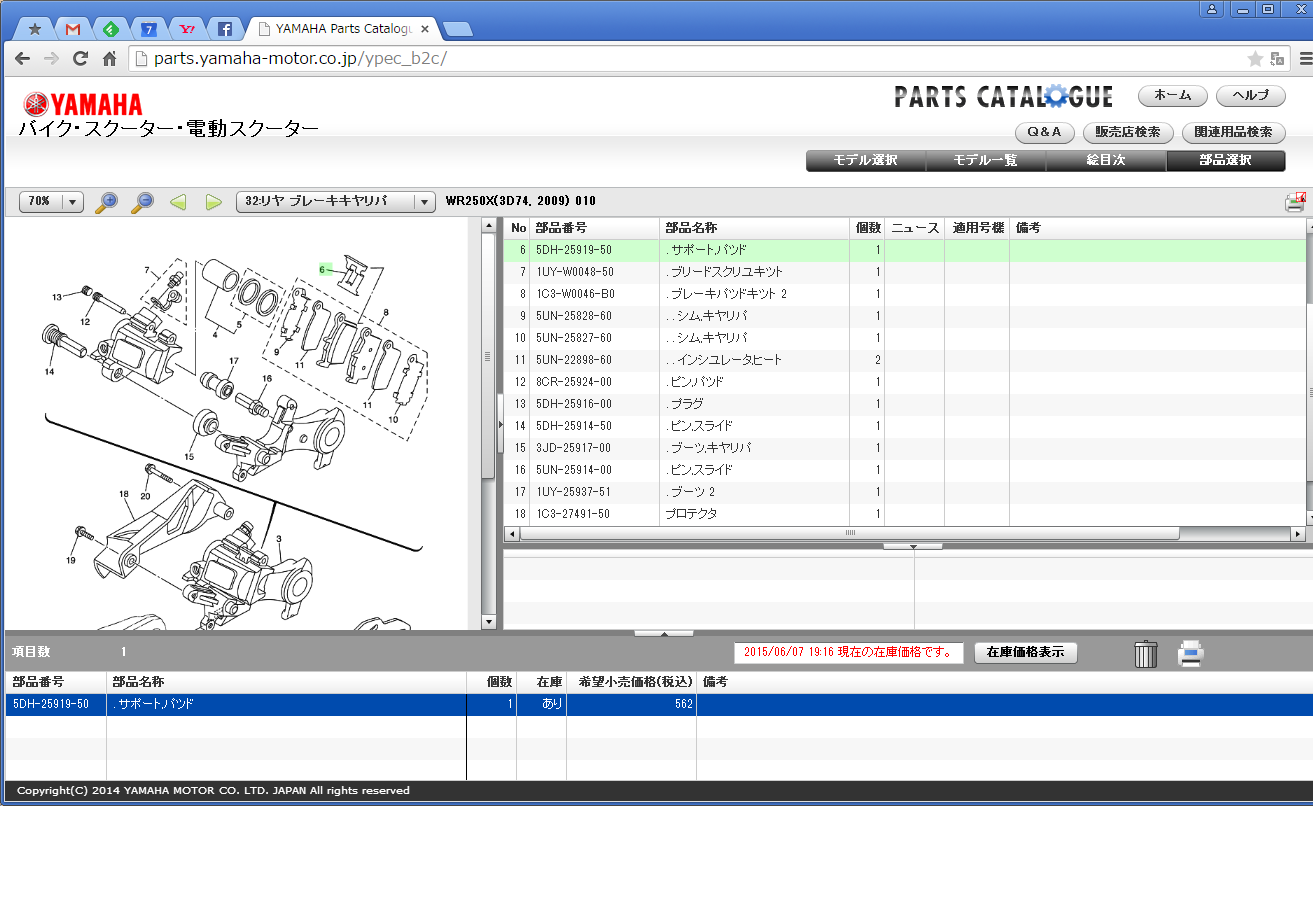Click the translate icon in address bar
Viewport: 1313px width, 906px height.
1277,59
